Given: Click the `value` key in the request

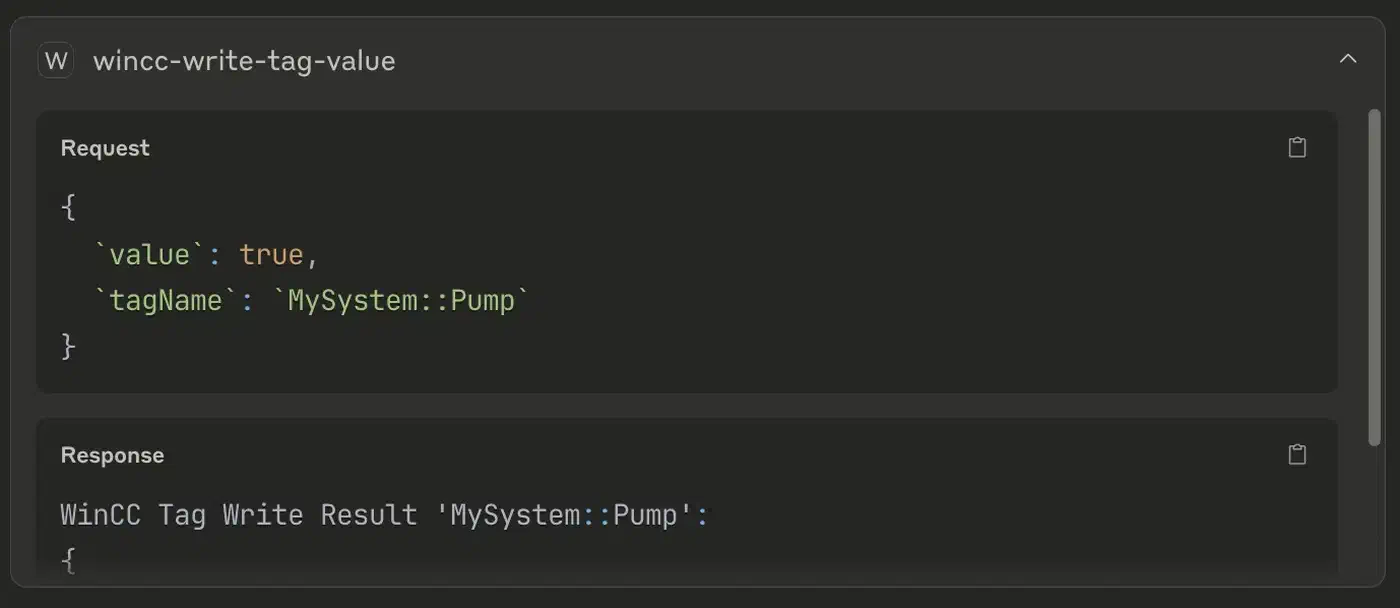Looking at the screenshot, I should 149,255.
